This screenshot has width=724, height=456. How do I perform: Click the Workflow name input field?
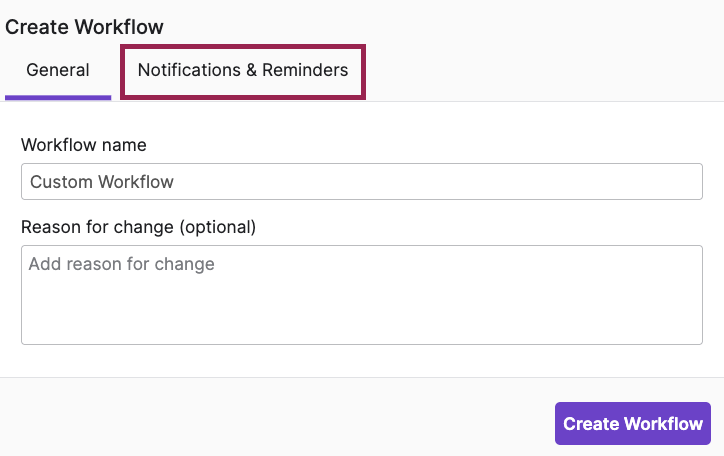362,181
